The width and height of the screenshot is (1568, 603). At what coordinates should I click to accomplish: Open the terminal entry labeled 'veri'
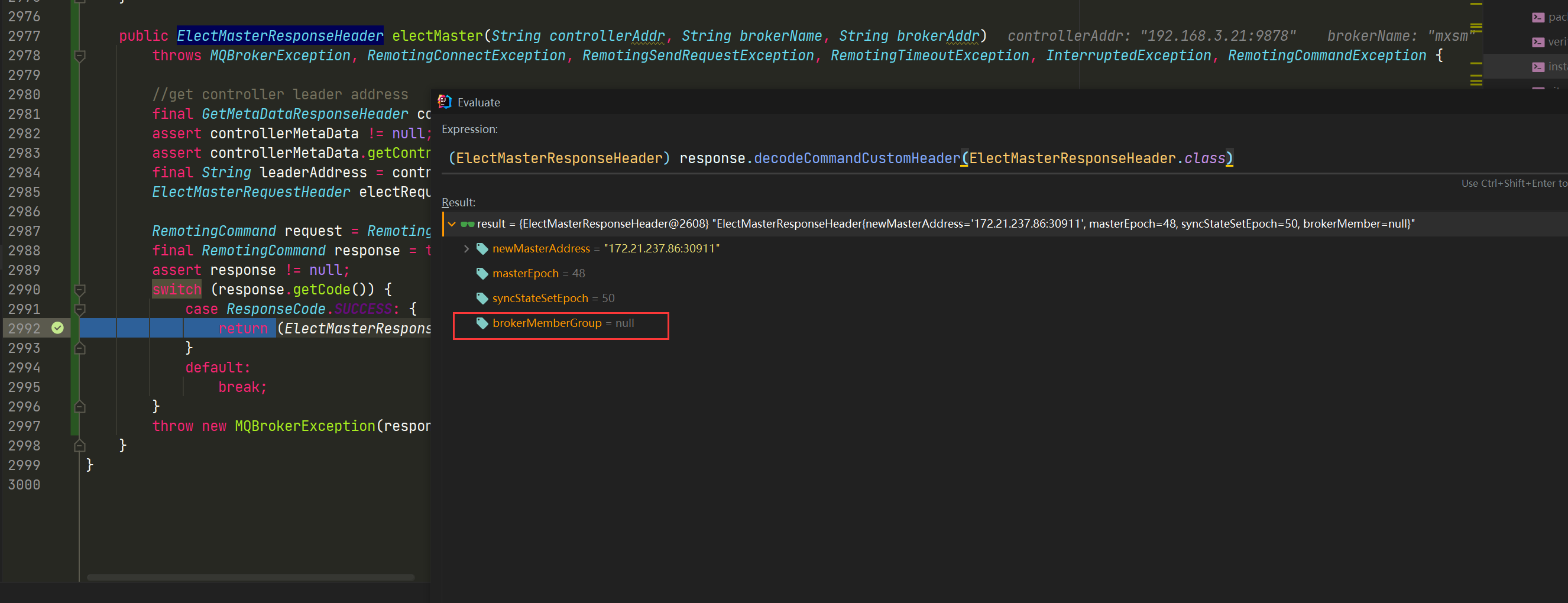point(1548,42)
